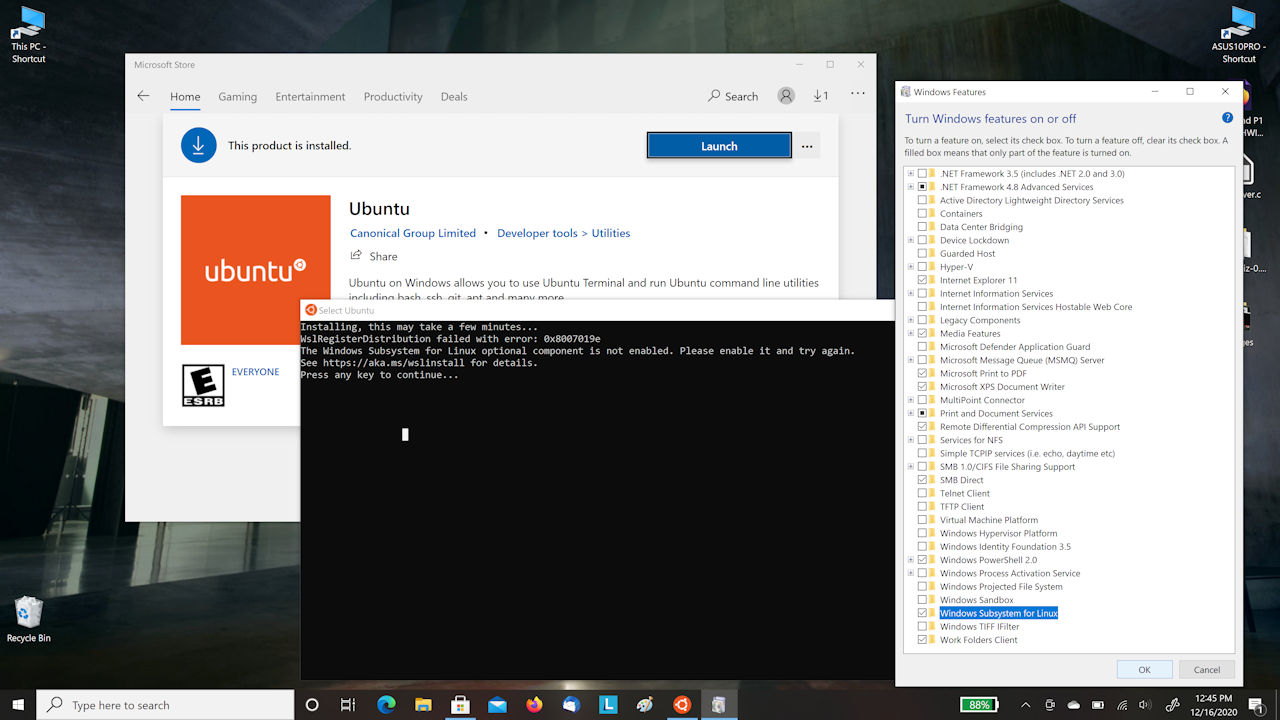Expand Legacy Components node
The height and width of the screenshot is (720, 1280).
click(x=911, y=320)
